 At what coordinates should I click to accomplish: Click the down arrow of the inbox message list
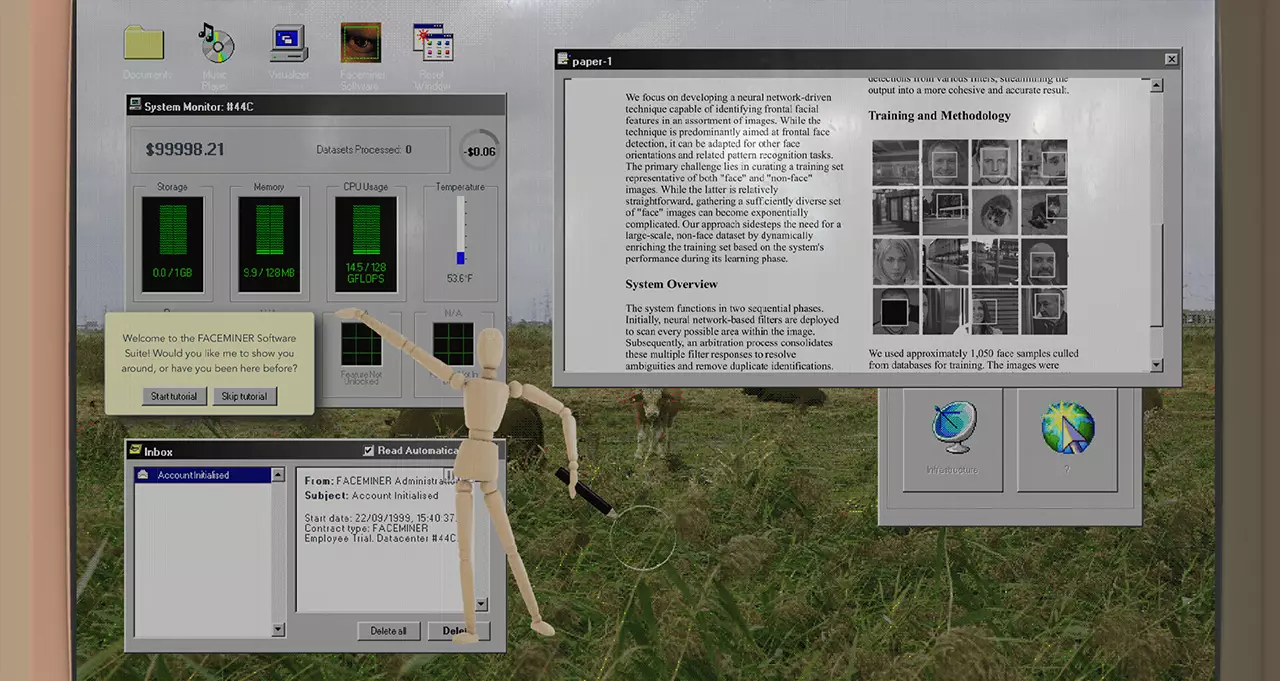pos(278,630)
